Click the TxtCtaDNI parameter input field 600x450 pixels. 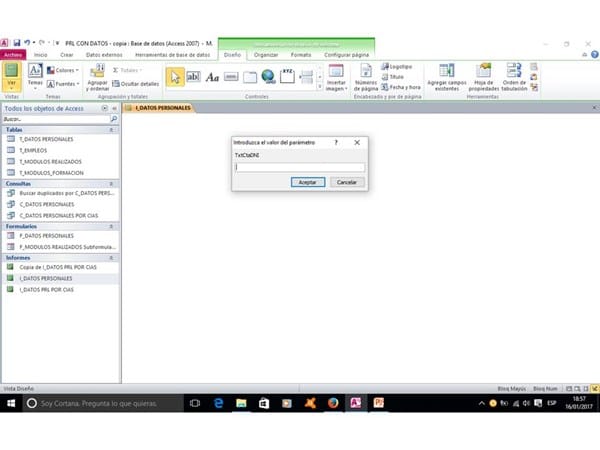(300, 167)
